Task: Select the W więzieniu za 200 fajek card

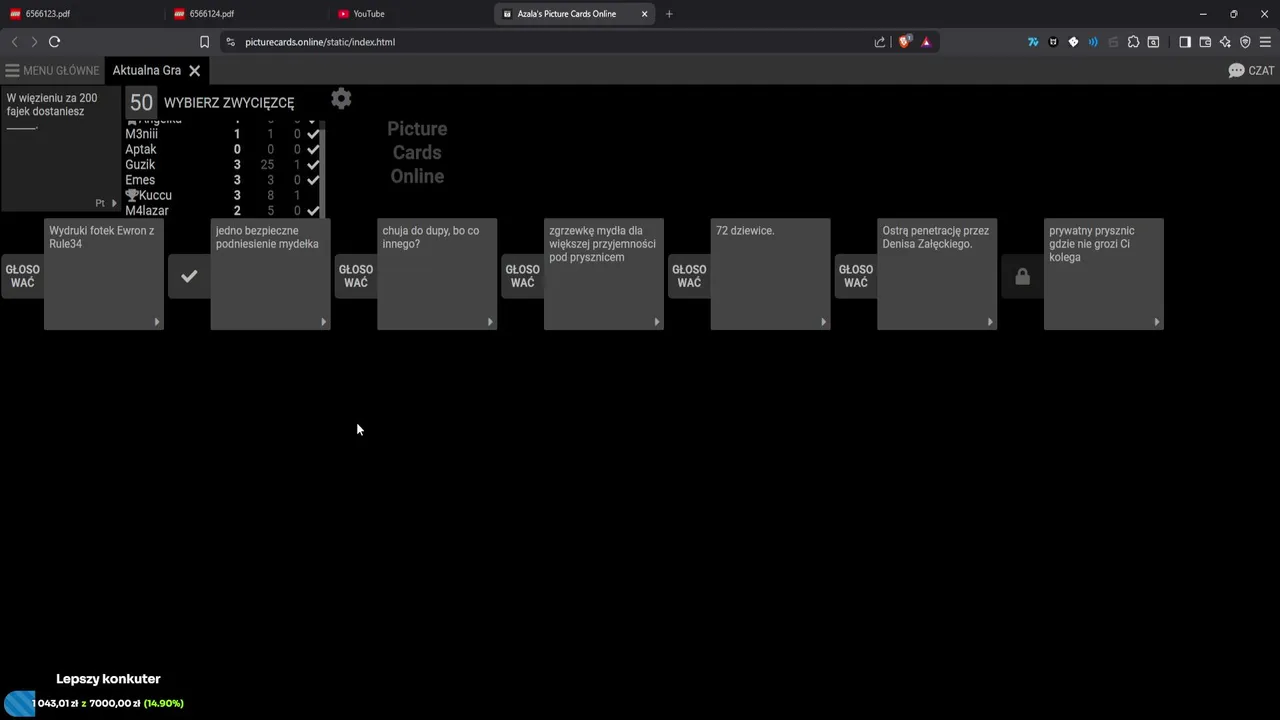Action: [x=61, y=148]
